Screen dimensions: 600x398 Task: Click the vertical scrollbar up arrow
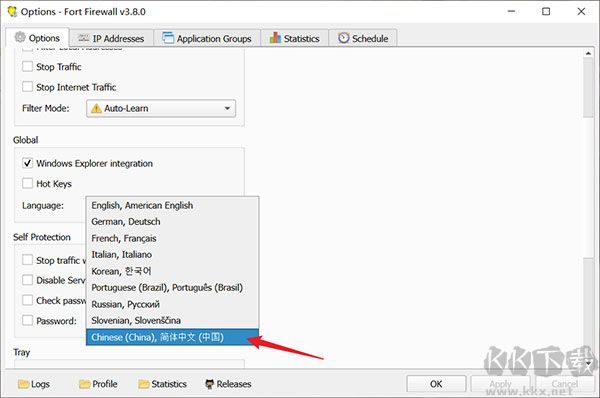(588, 54)
